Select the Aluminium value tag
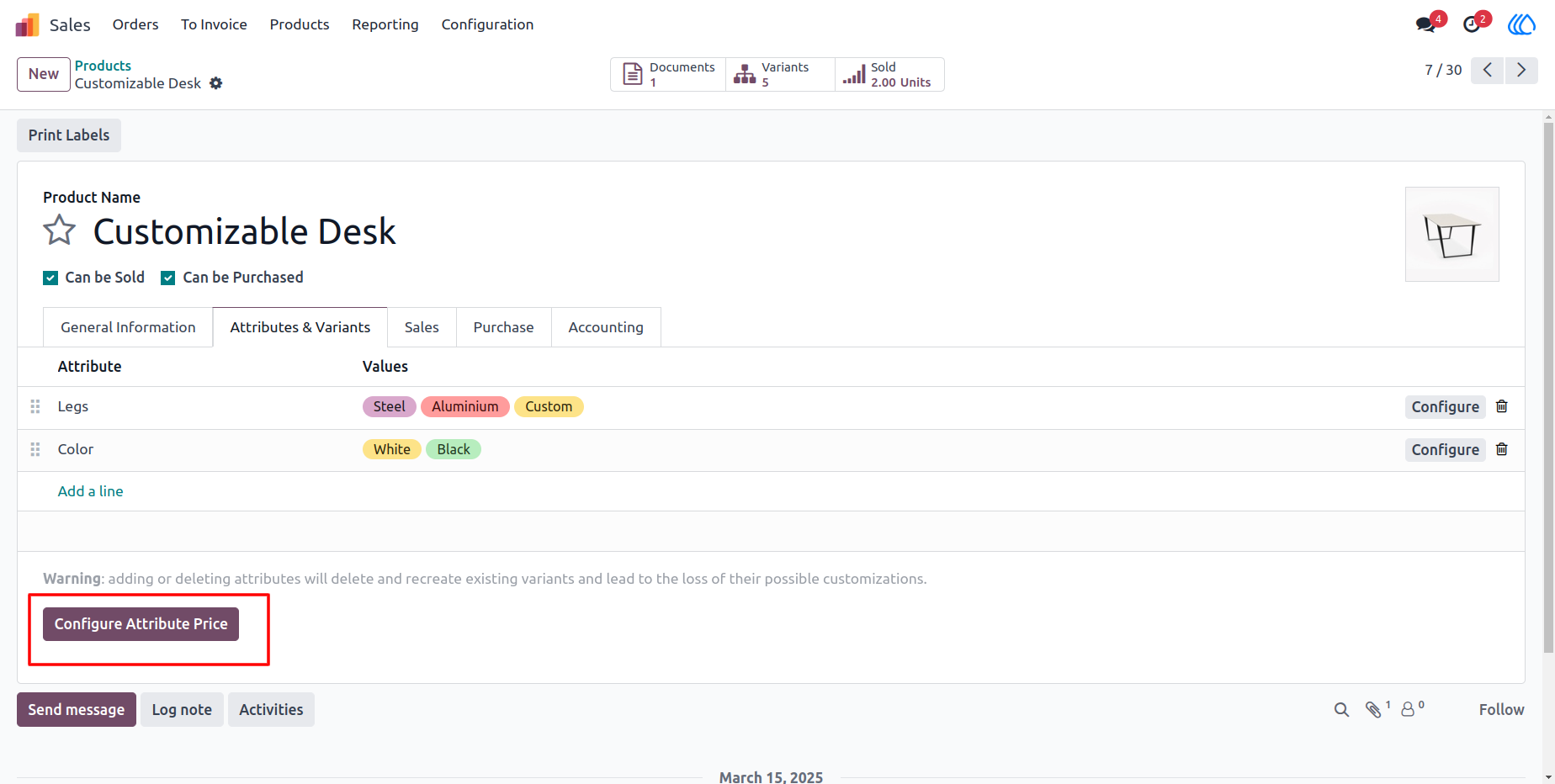 (465, 406)
